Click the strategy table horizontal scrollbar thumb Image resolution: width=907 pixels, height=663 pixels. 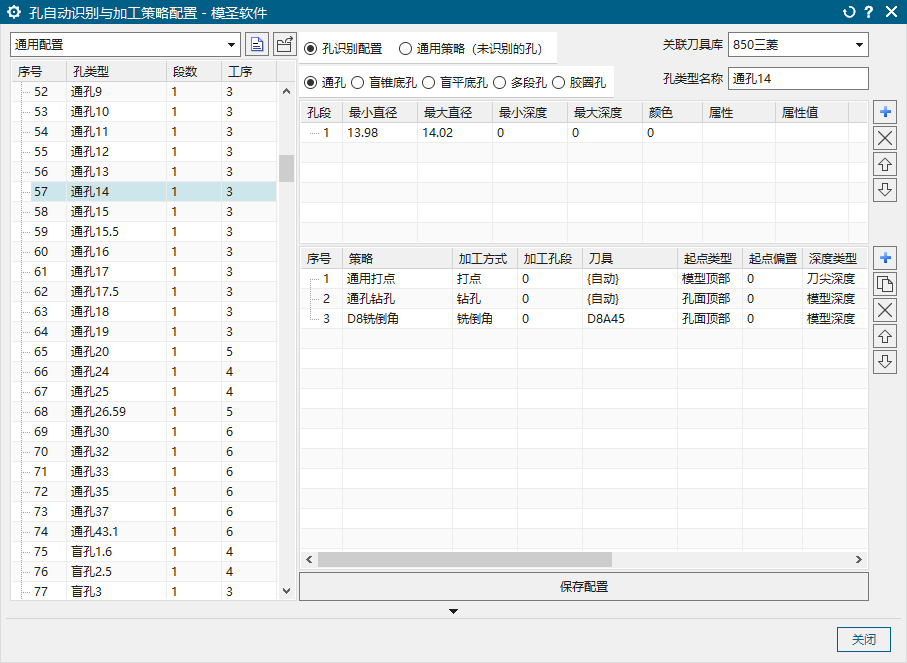pos(464,559)
